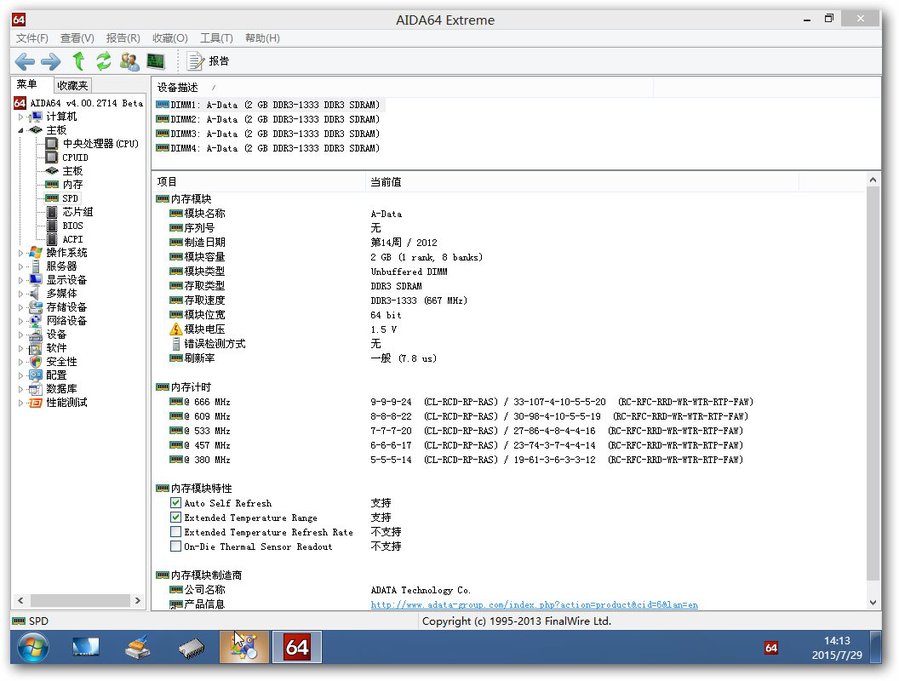Click the details pane scroll up arrow
This screenshot has height=681, width=899.
click(873, 180)
